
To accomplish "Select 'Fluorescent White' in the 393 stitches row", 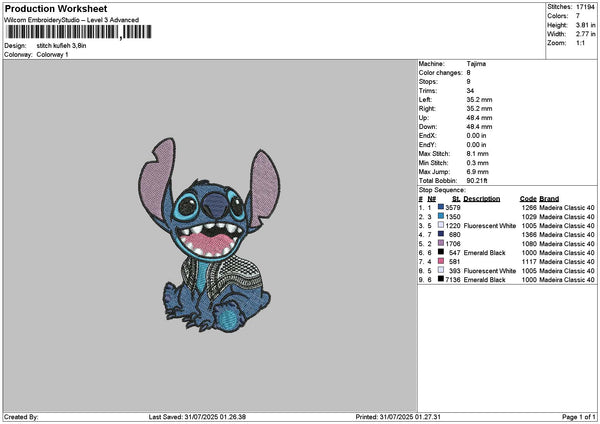I will 489,271.
